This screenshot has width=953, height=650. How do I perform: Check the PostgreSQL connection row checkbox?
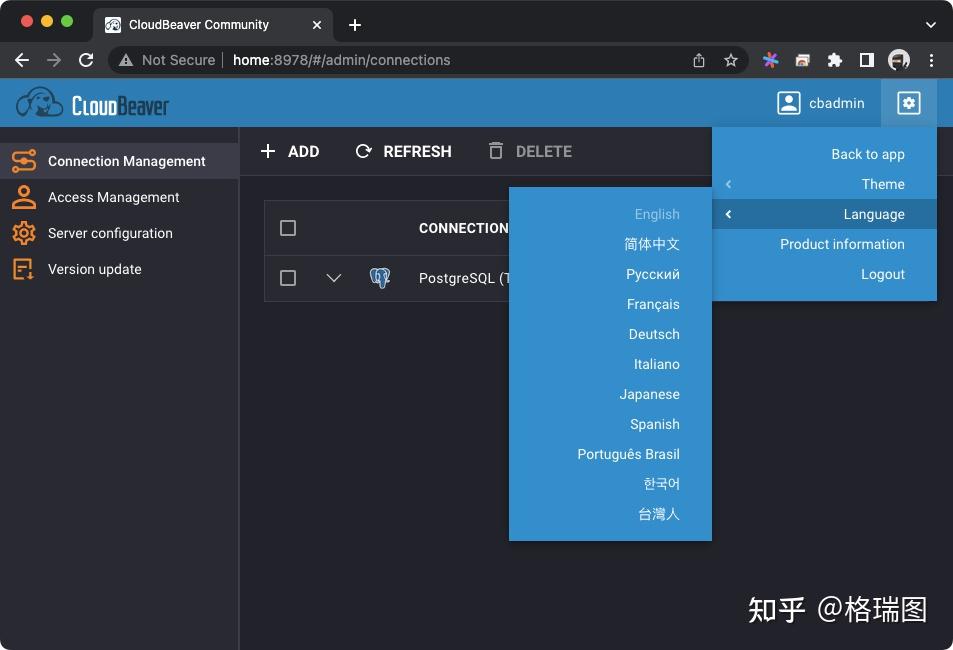288,278
